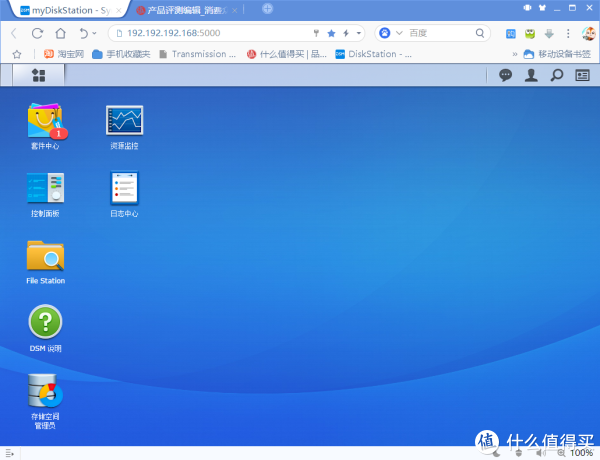Launch Resource Monitor (资源监控) from desktop
Viewport: 600px width, 460px height.
[125, 122]
